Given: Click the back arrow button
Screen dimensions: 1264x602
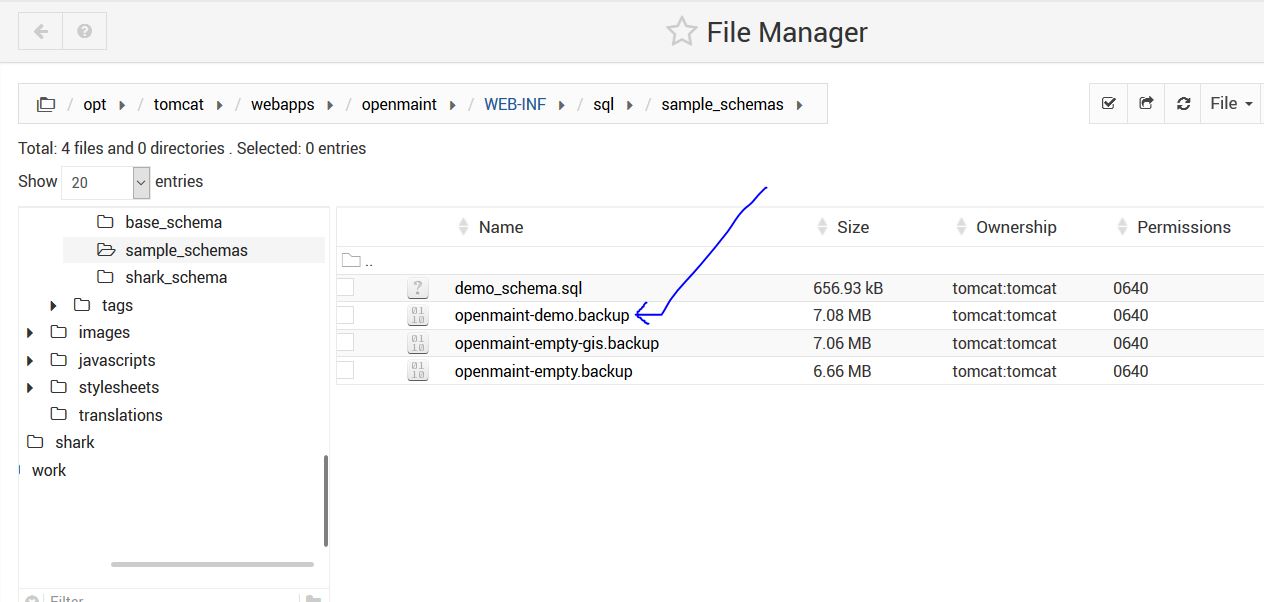Looking at the screenshot, I should click(41, 32).
